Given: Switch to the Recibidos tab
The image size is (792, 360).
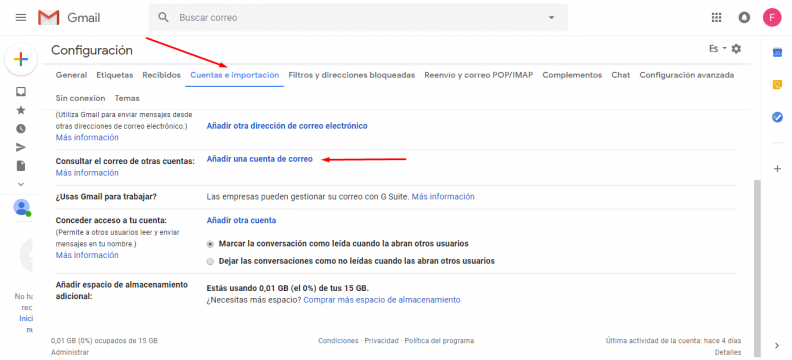Looking at the screenshot, I should click(x=161, y=75).
